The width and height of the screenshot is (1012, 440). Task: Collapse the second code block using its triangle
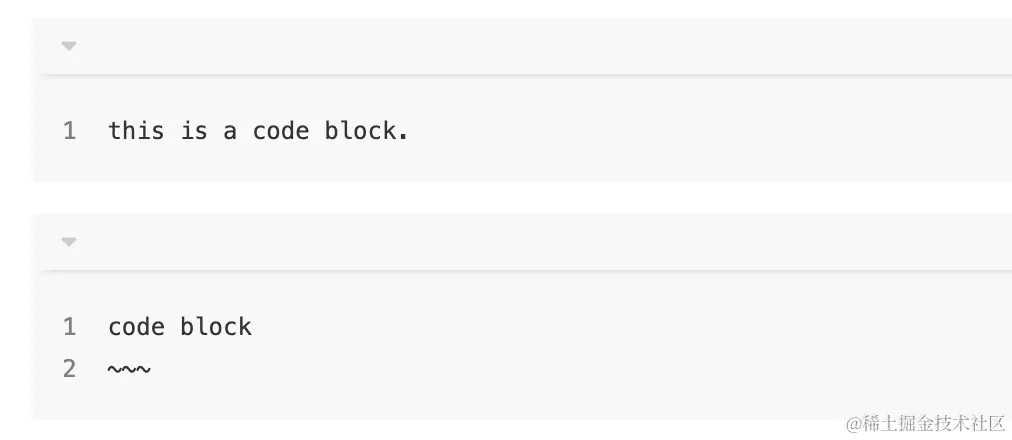pyautogui.click(x=69, y=242)
